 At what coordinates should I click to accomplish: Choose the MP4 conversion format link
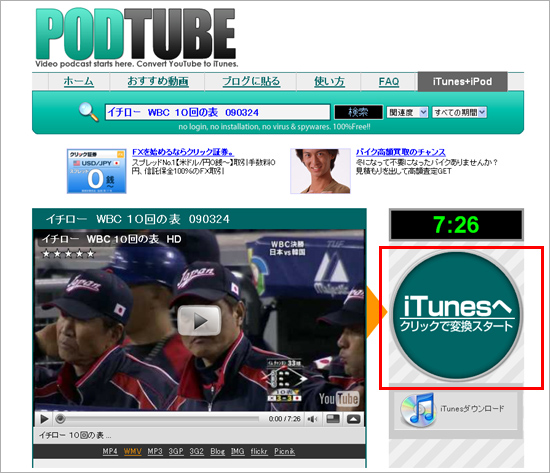[110, 451]
